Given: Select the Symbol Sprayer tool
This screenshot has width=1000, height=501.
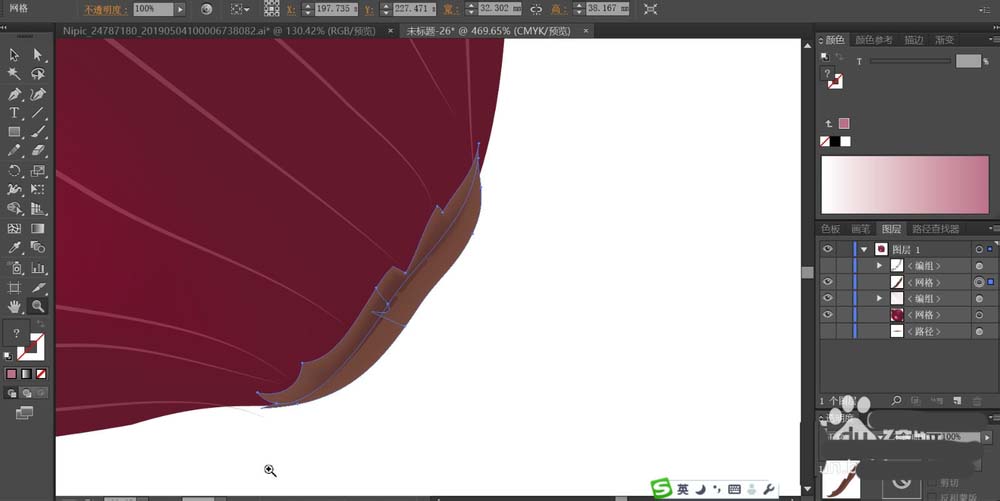Looking at the screenshot, I should click(14, 268).
